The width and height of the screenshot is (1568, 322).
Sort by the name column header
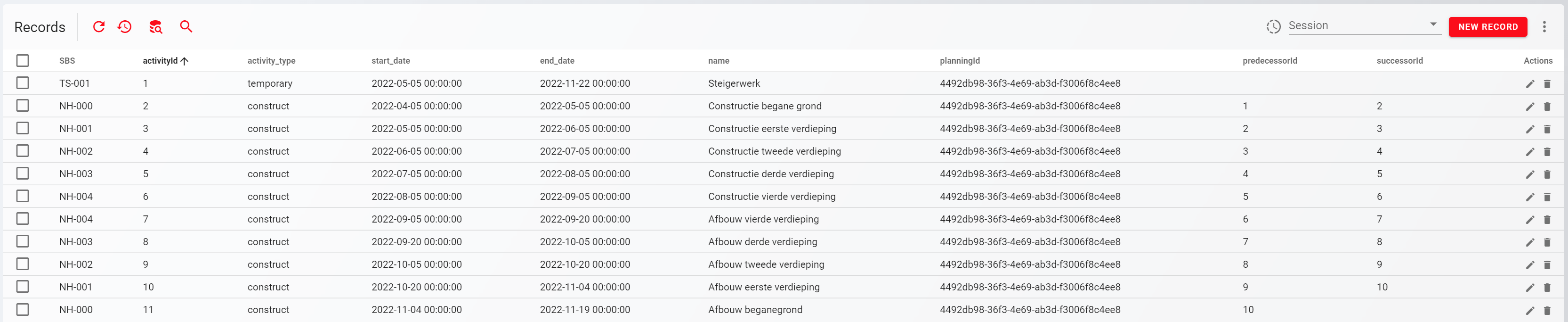coord(718,61)
